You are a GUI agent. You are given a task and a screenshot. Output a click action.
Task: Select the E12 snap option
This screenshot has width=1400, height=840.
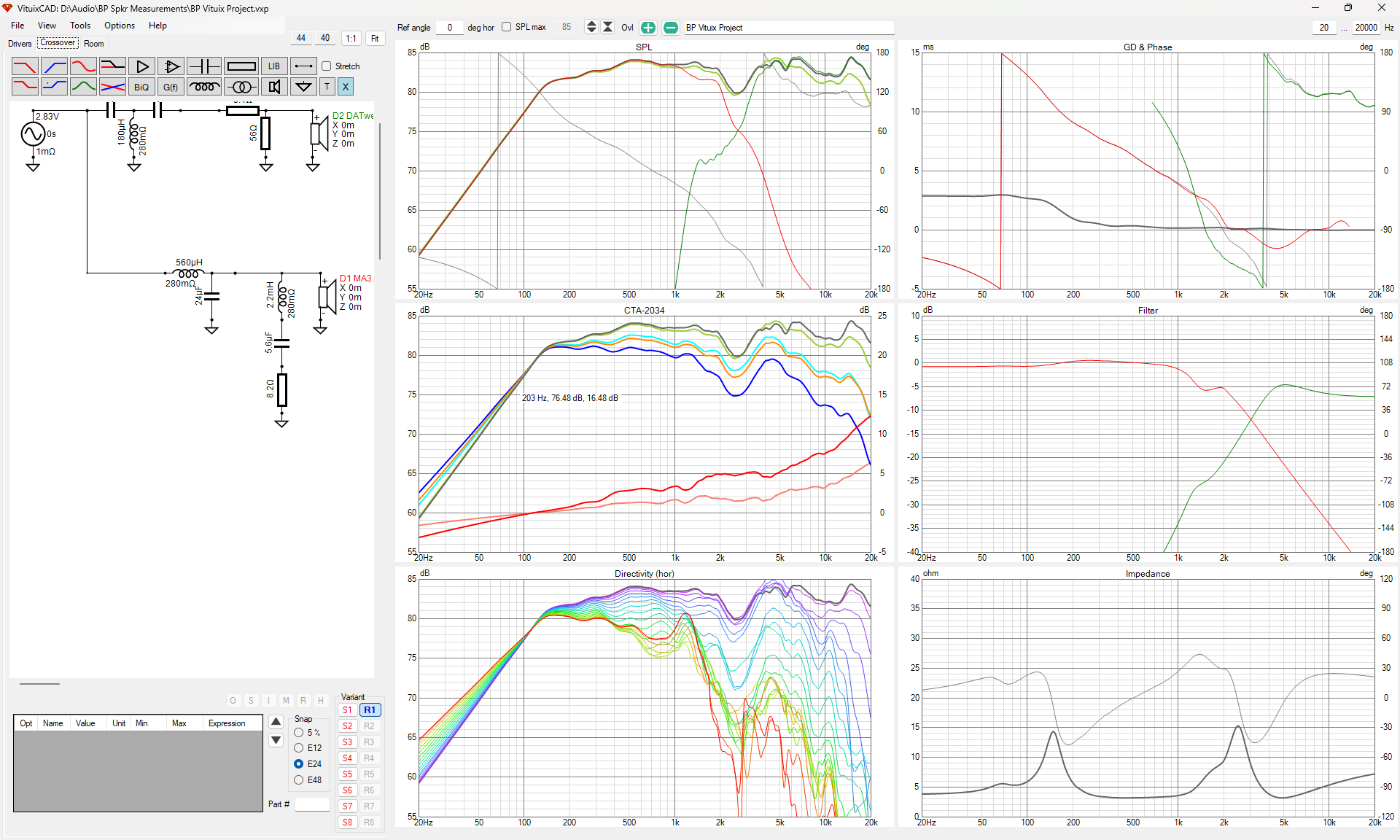tap(299, 748)
